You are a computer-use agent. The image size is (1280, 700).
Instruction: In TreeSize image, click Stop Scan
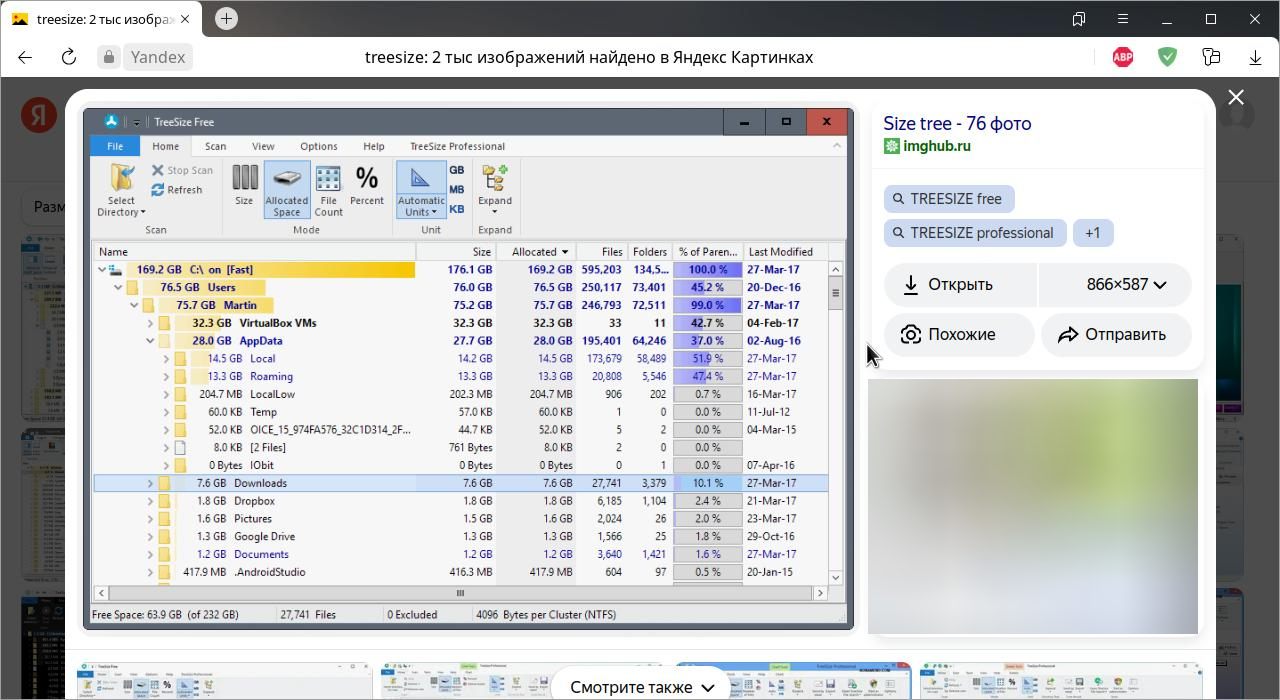[182, 170]
